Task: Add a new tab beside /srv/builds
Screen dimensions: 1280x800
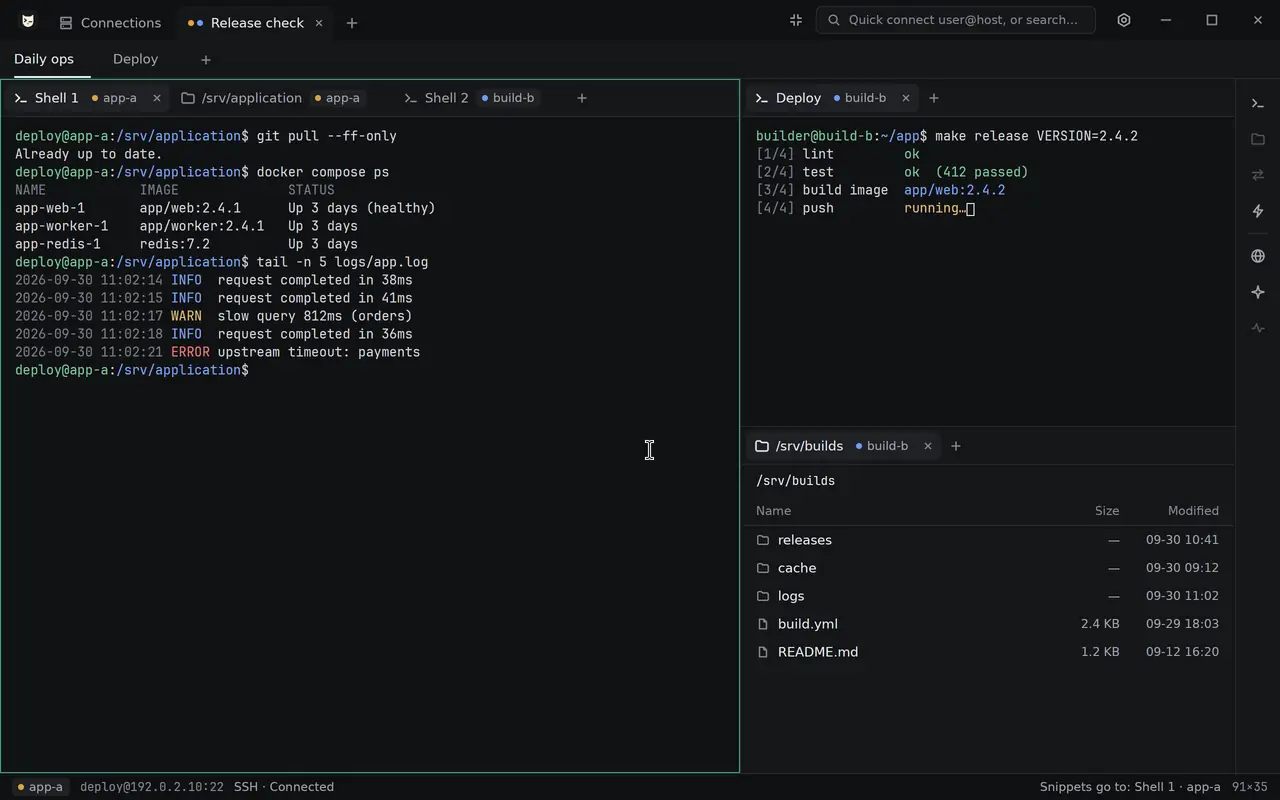Action: [956, 446]
